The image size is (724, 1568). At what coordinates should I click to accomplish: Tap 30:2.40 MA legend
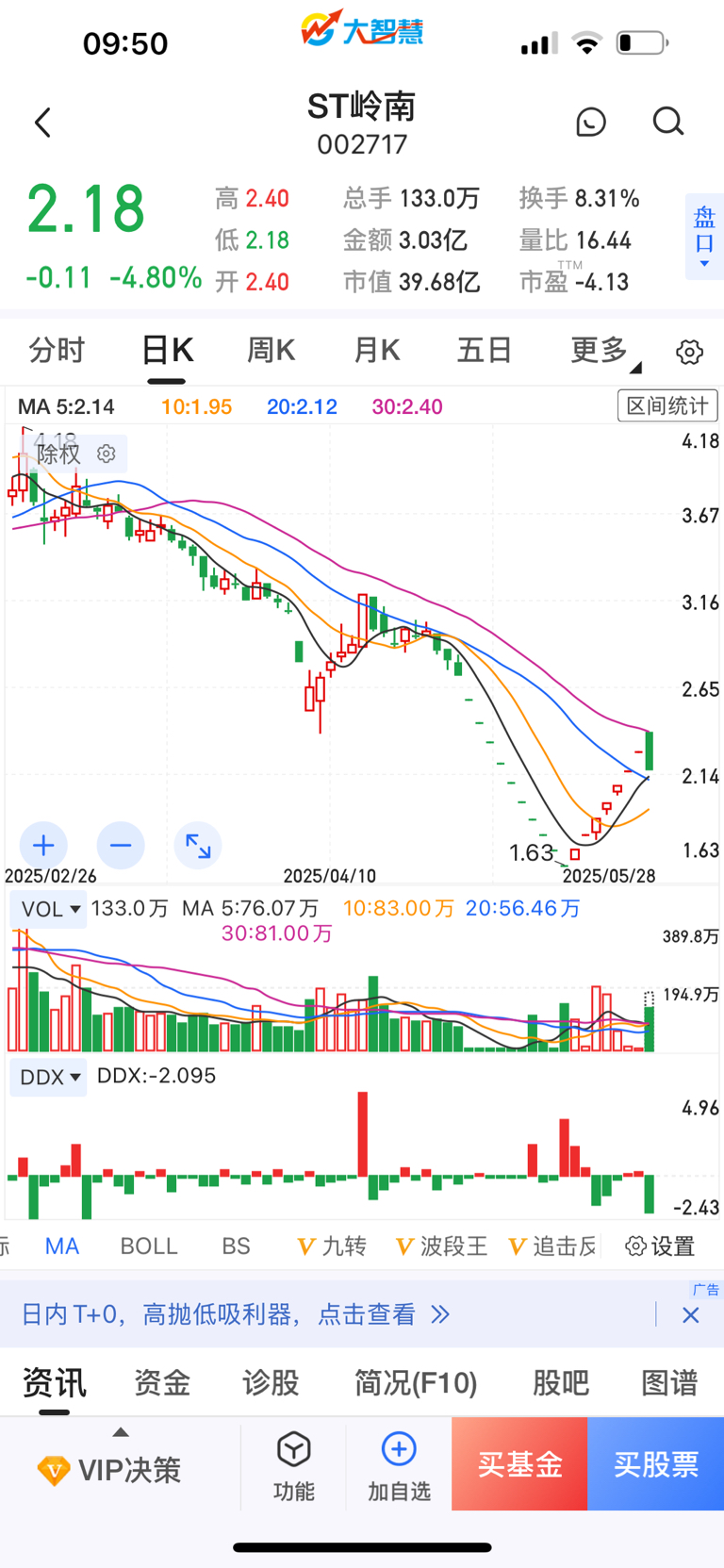(407, 406)
